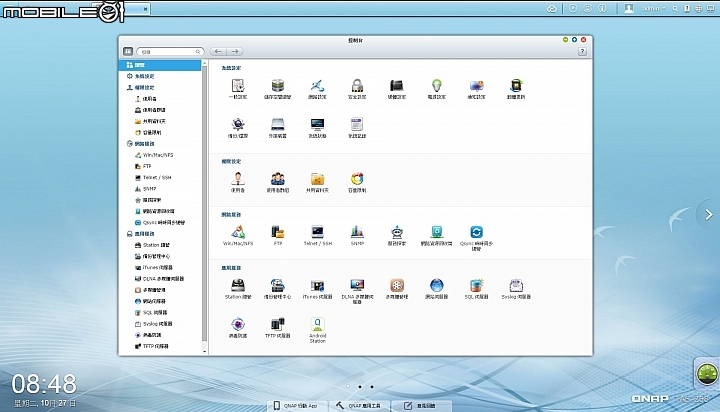Open the Hardware settings icon
Screen dimensions: 720x412
[x=397, y=86]
